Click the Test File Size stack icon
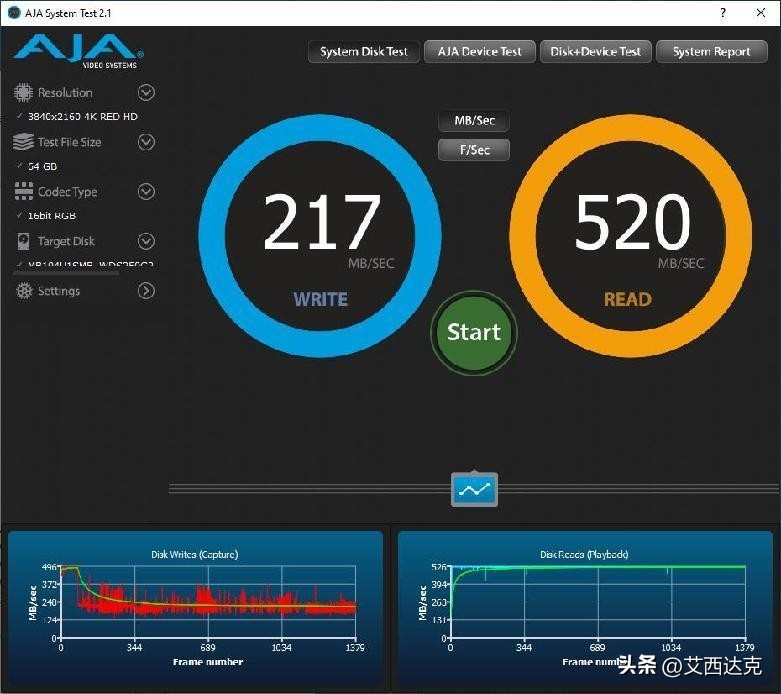Screen dimensions: 781x694 coord(23,142)
